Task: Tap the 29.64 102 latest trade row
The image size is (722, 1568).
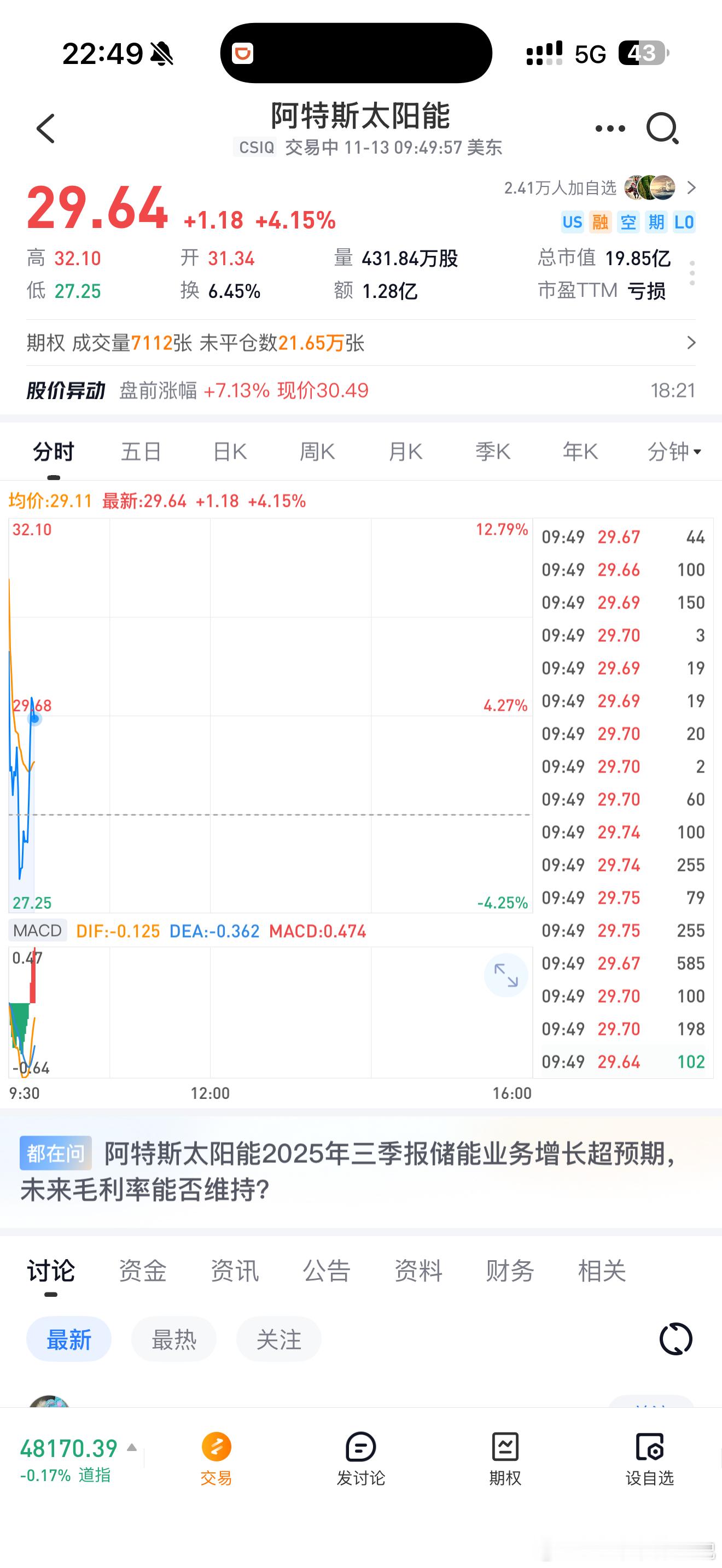Action: coord(624,1062)
